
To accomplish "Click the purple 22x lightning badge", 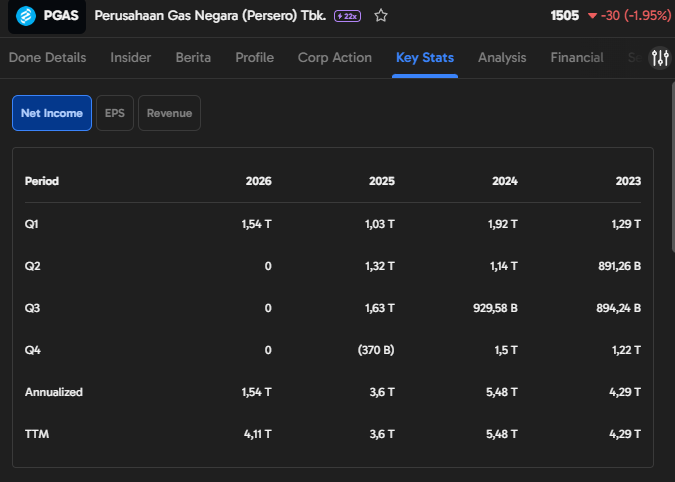I will 347,16.
